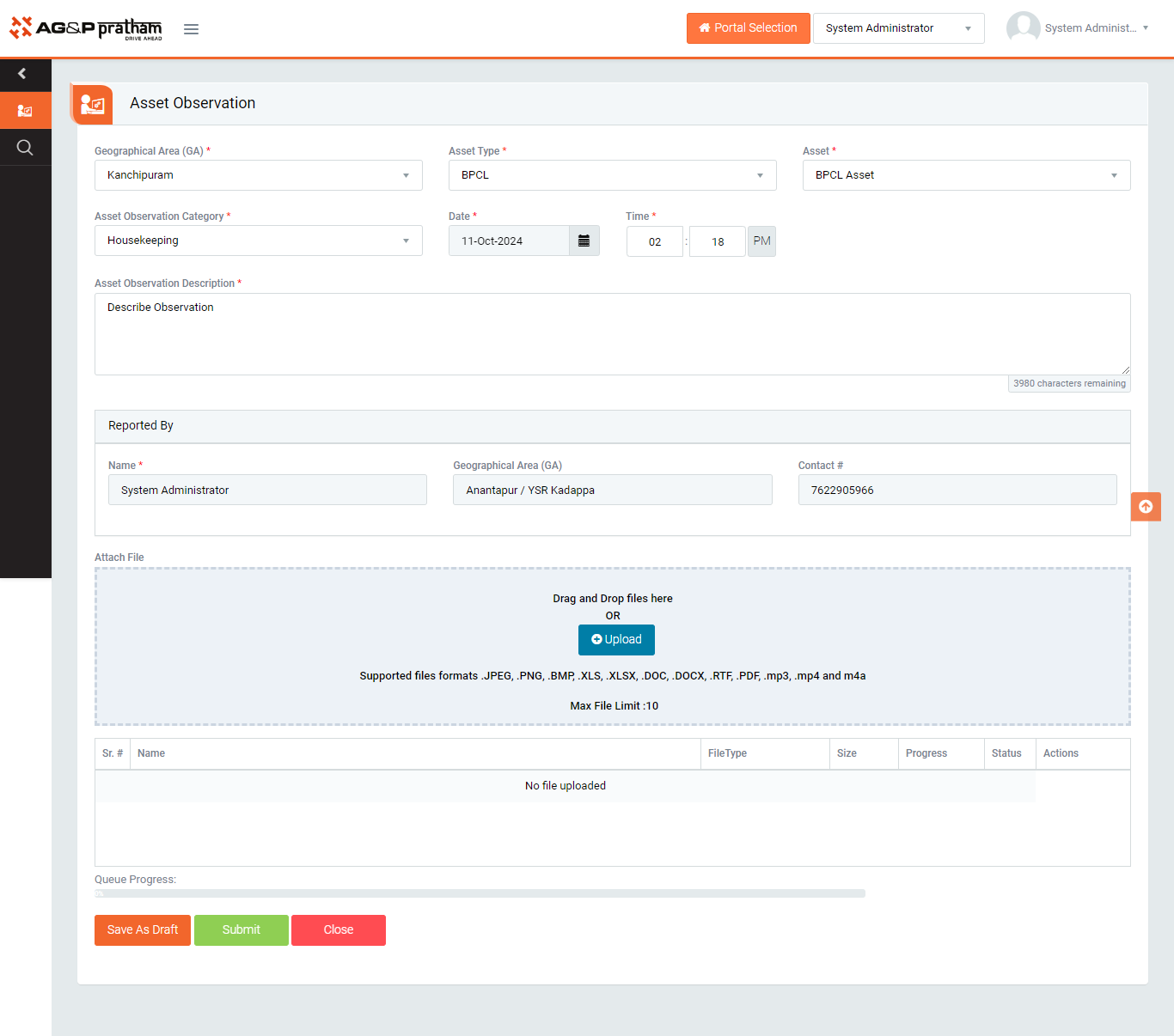The height and width of the screenshot is (1036, 1174).
Task: Submit the asset observation form
Action: [x=242, y=930]
